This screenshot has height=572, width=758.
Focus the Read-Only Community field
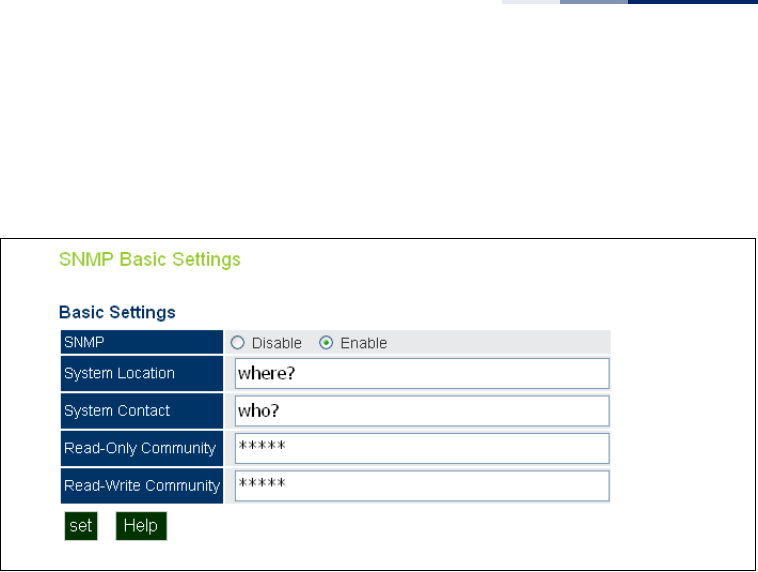point(422,448)
